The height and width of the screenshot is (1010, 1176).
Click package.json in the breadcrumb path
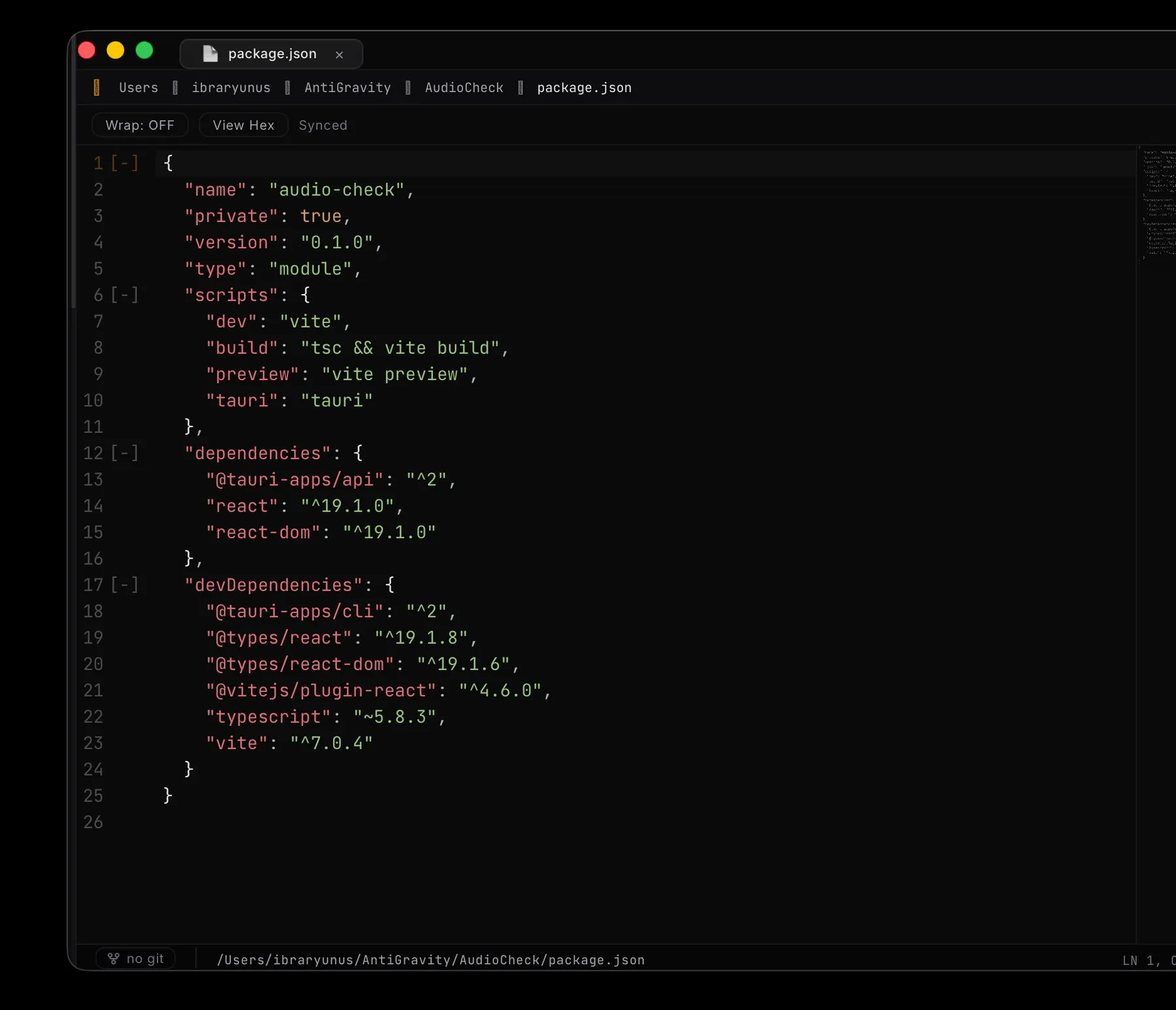tap(584, 88)
